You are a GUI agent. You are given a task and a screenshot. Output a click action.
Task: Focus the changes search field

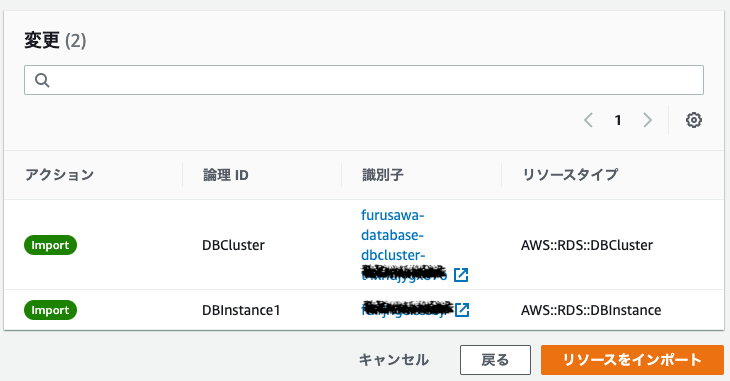click(x=364, y=80)
